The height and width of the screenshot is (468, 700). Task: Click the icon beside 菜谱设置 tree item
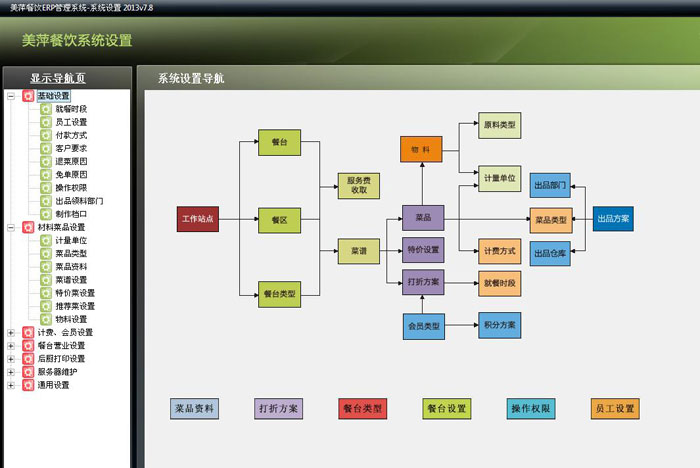[x=46, y=280]
